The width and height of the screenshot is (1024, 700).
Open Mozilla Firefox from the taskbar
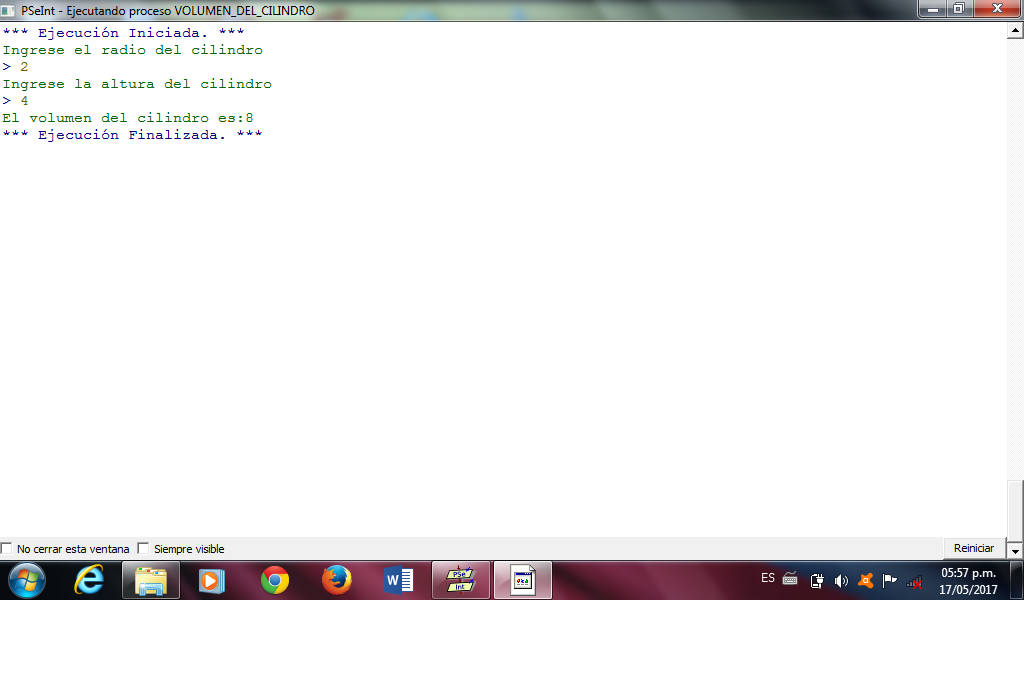(337, 580)
